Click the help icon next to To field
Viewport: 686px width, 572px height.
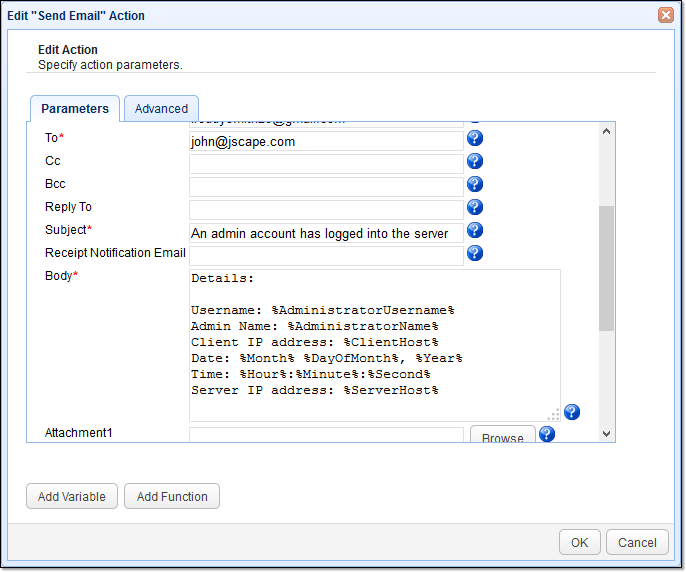coord(475,139)
